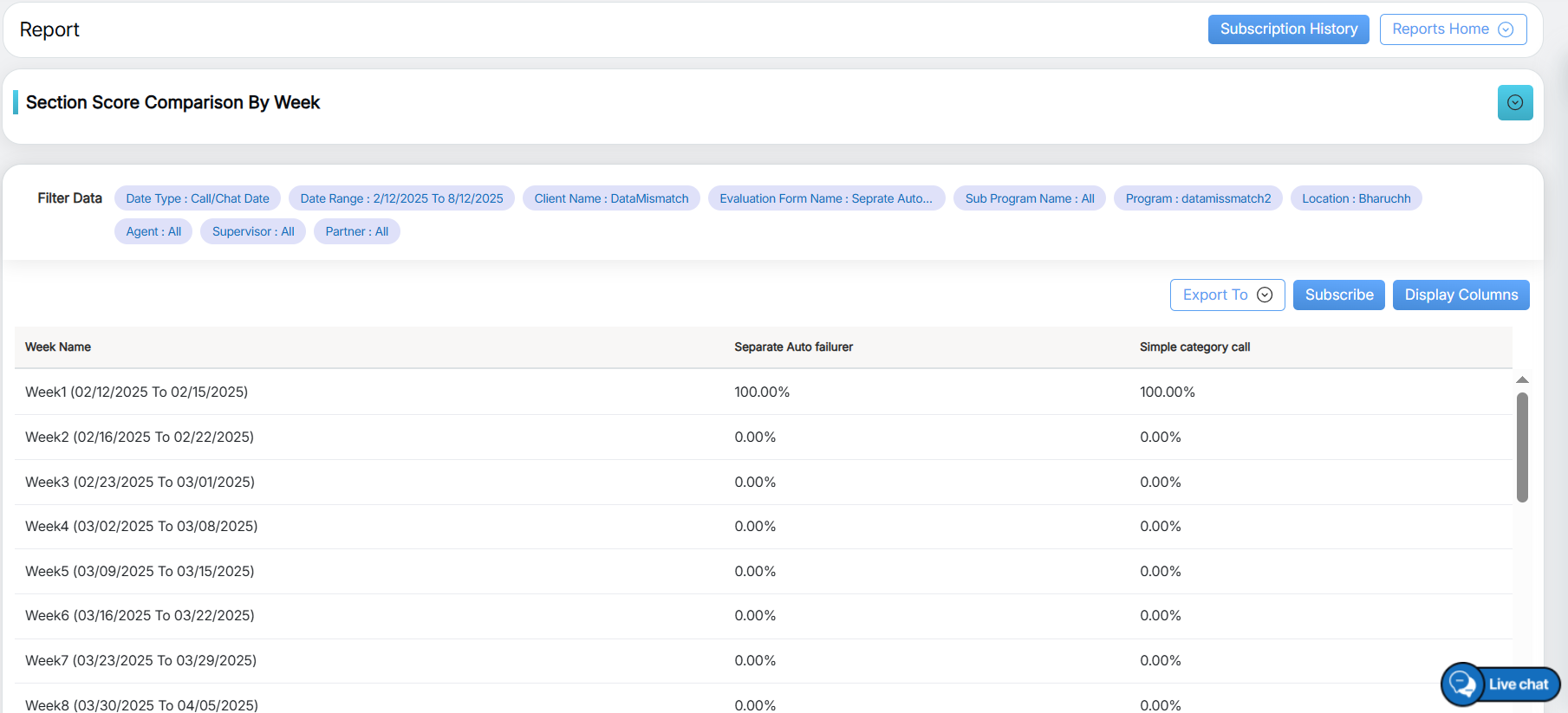The image size is (1568, 713).
Task: Expand the Section Score Comparison teal chevron
Action: [x=1514, y=102]
